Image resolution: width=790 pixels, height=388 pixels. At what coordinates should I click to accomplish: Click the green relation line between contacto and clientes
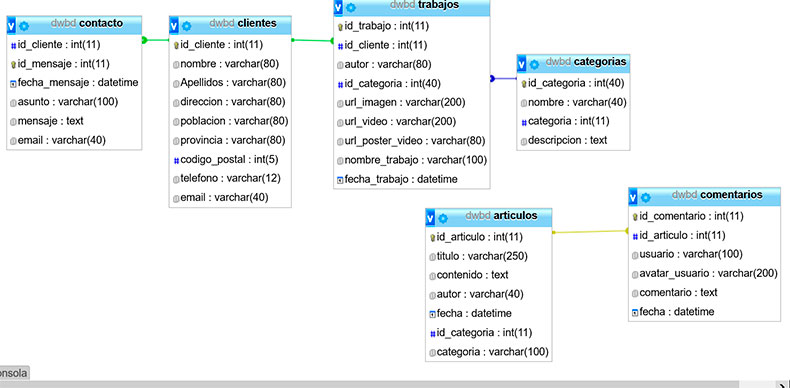click(x=157, y=40)
